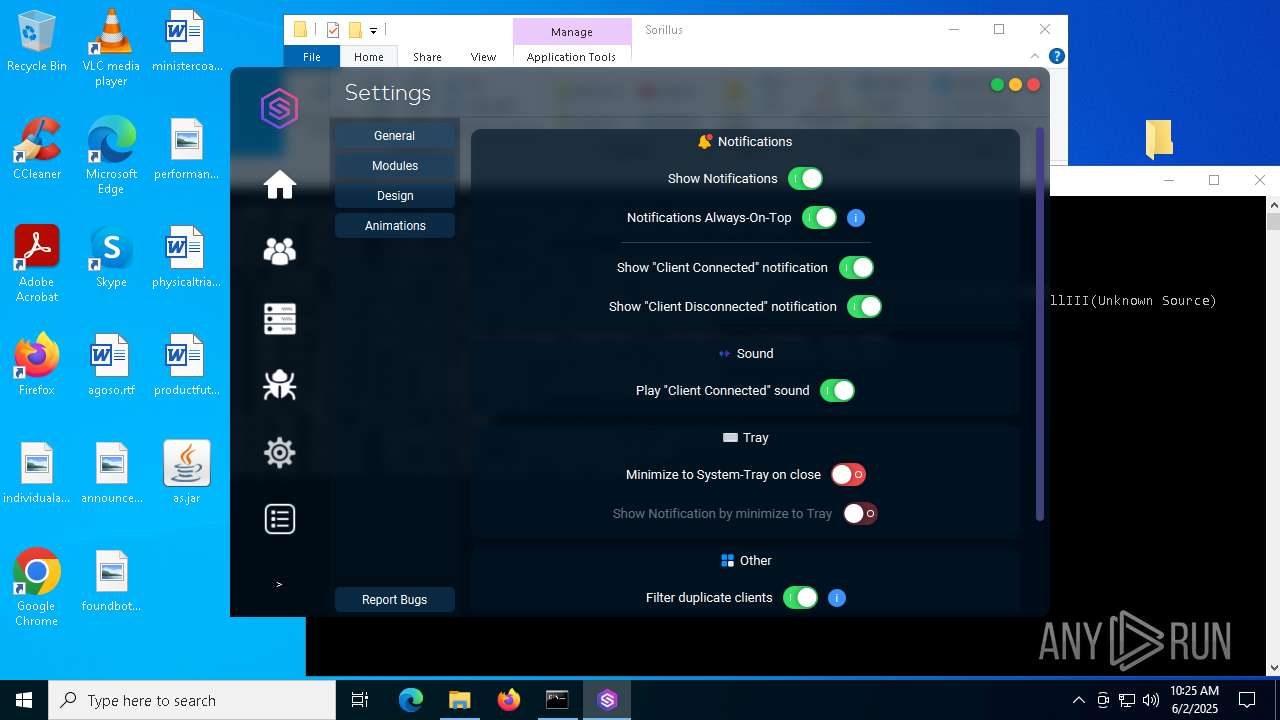Screen dimensions: 1280x720
Task: Toggle Show Notifications switch
Action: [x=805, y=179]
